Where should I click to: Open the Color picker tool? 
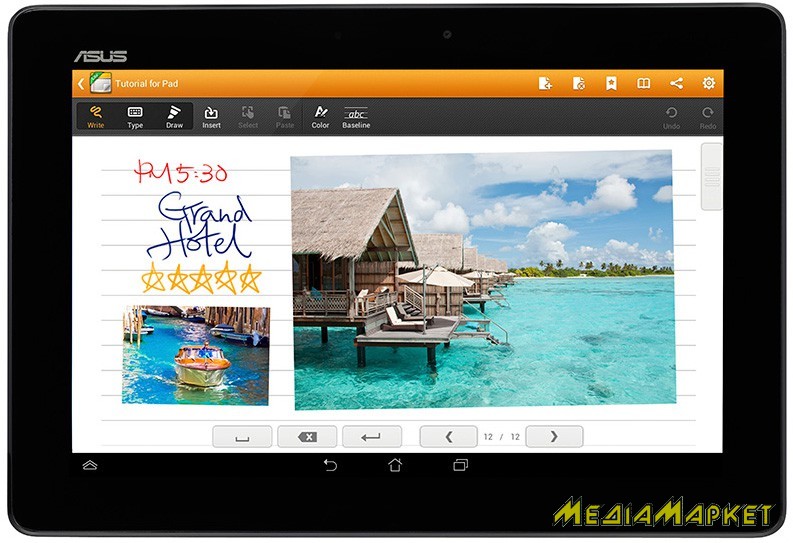tap(320, 117)
